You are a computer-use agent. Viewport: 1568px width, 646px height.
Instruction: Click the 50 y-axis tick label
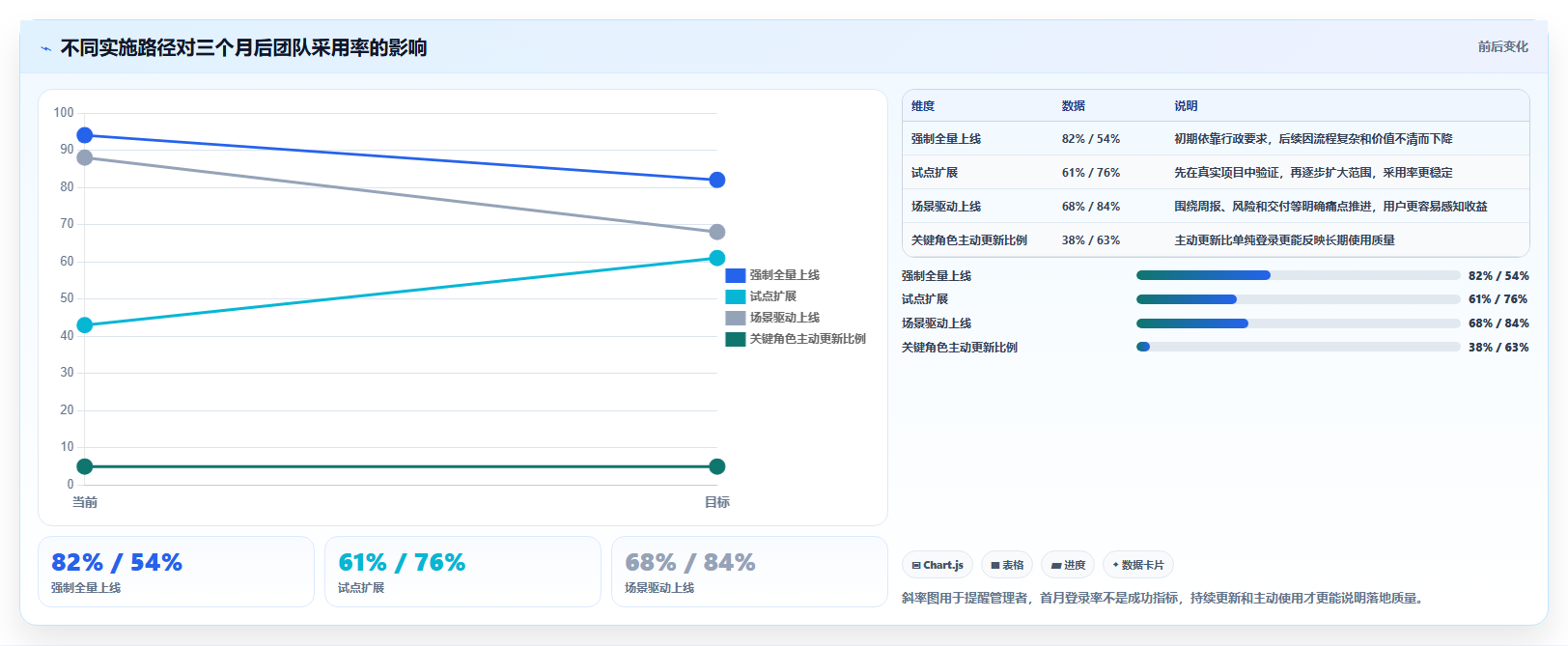click(x=67, y=298)
